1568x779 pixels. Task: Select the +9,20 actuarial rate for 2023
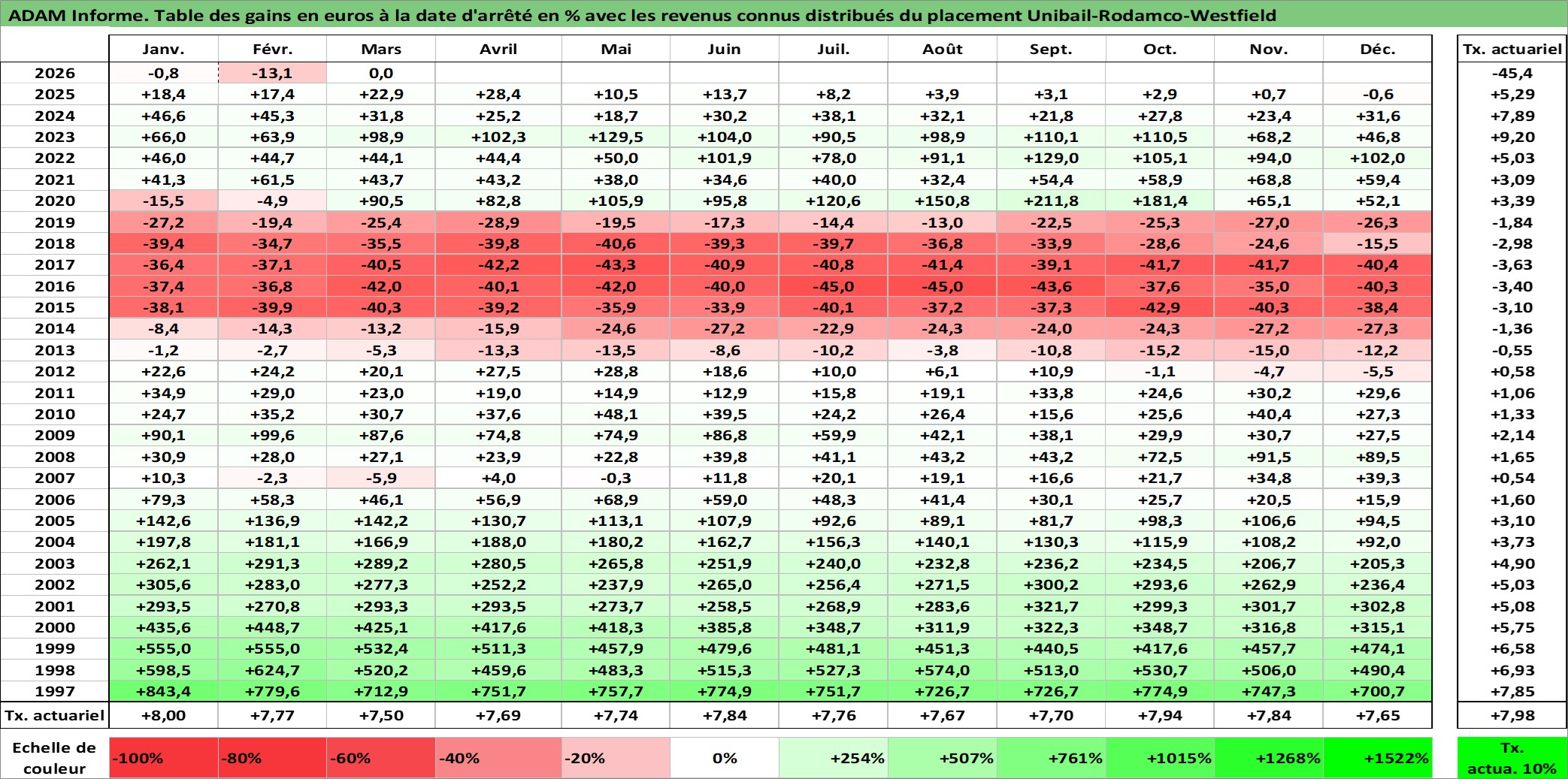pyautogui.click(x=1512, y=137)
